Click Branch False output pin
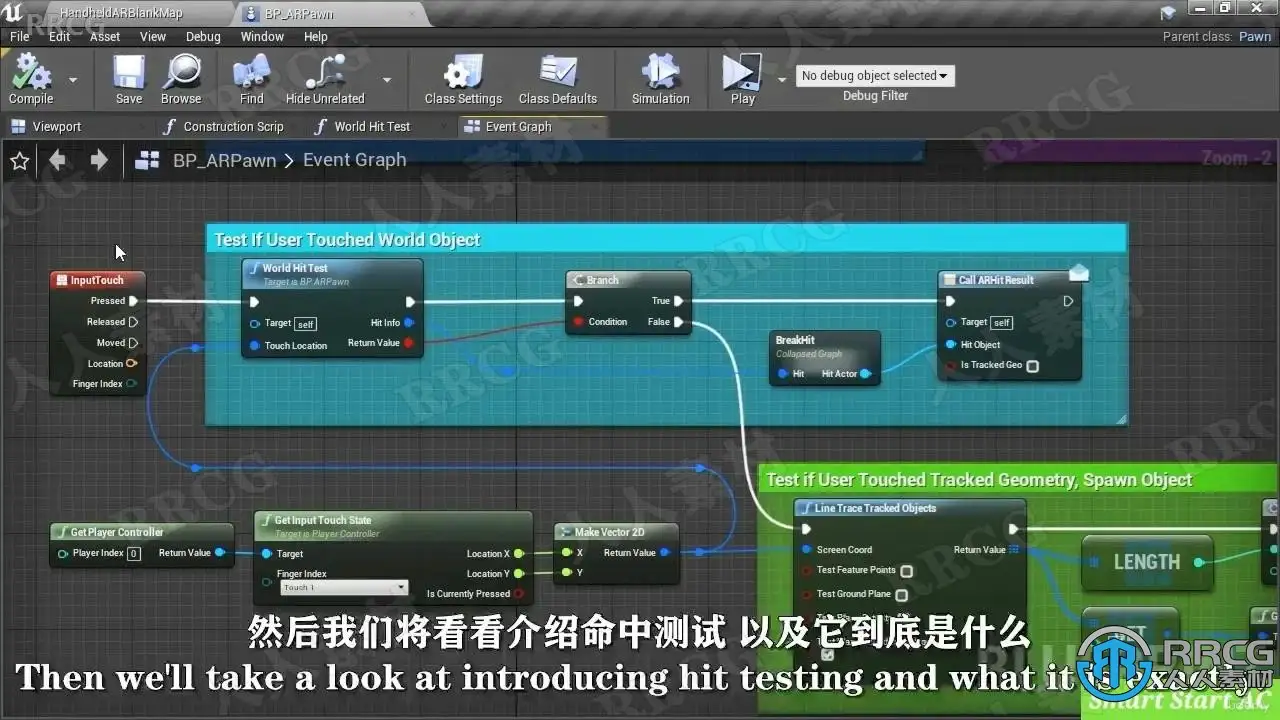Viewport: 1280px width, 720px height. pos(679,322)
